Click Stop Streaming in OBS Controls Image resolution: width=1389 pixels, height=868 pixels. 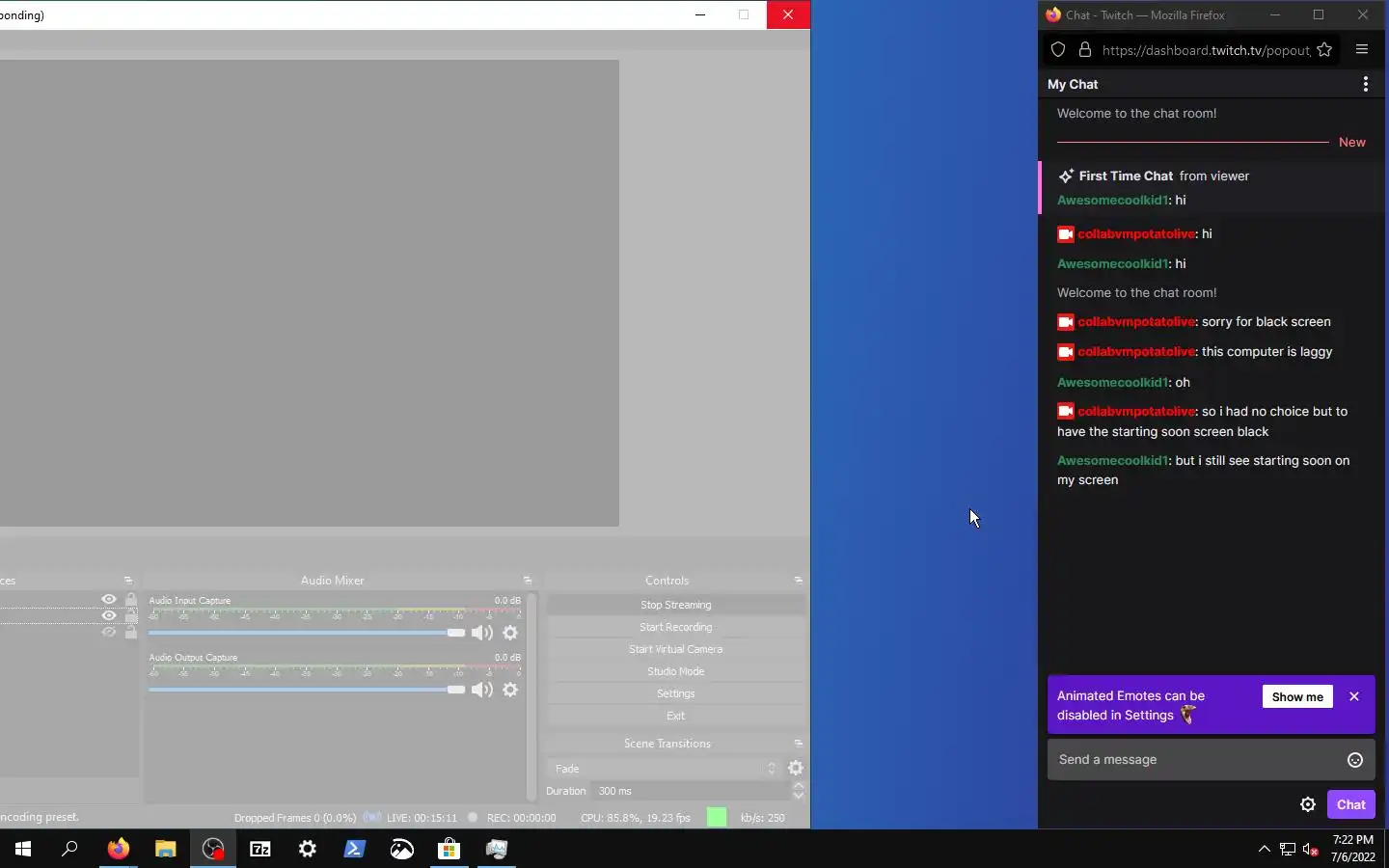click(x=676, y=605)
